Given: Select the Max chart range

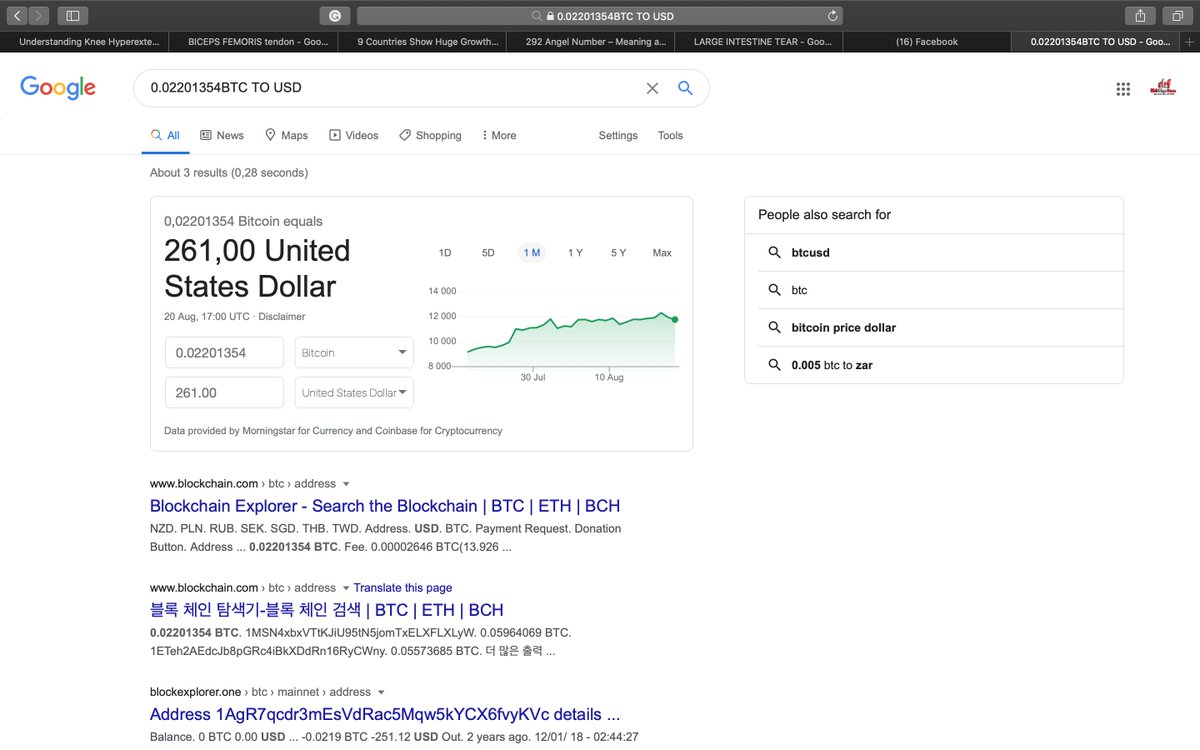Looking at the screenshot, I should point(662,253).
